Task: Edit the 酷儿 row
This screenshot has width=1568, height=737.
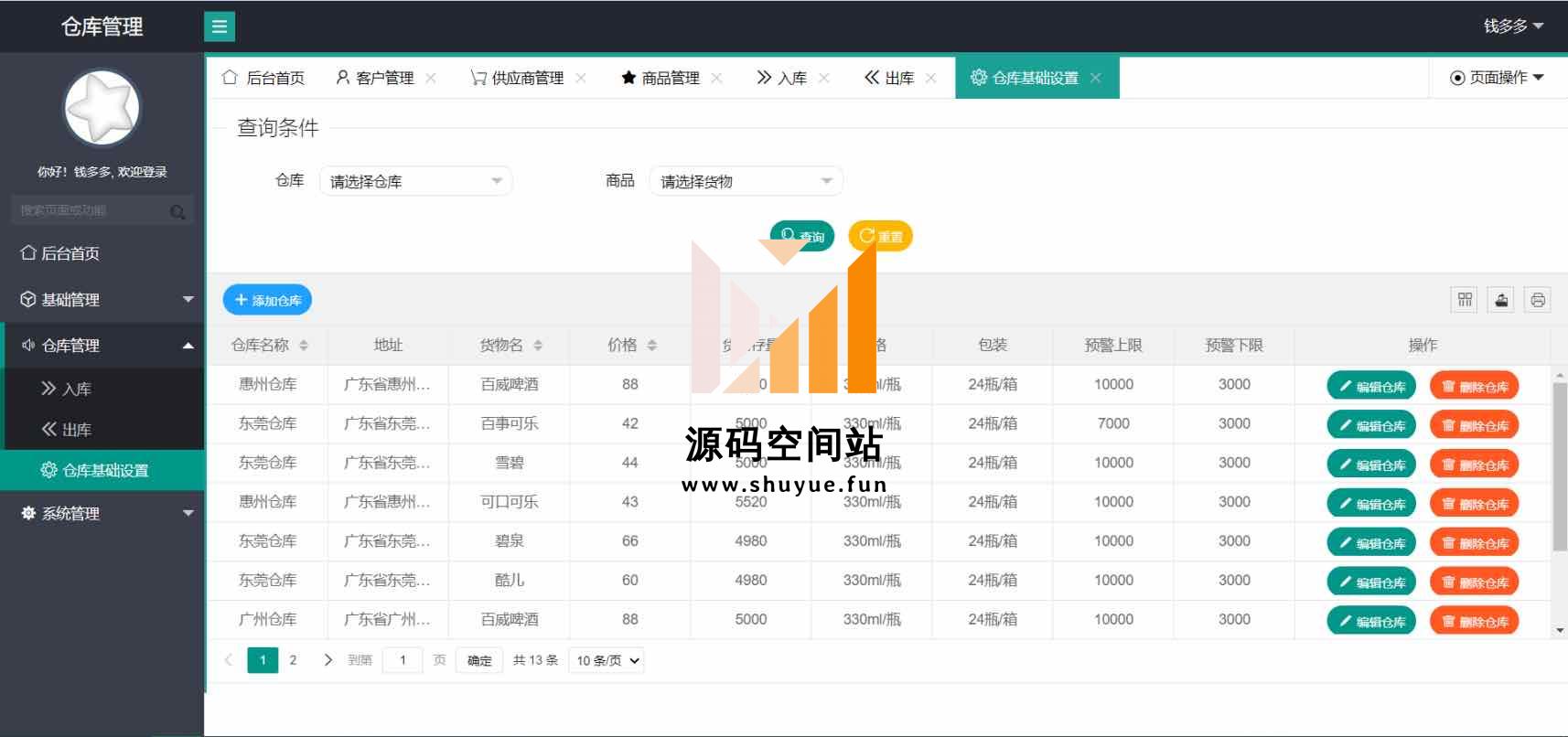Action: click(1371, 582)
